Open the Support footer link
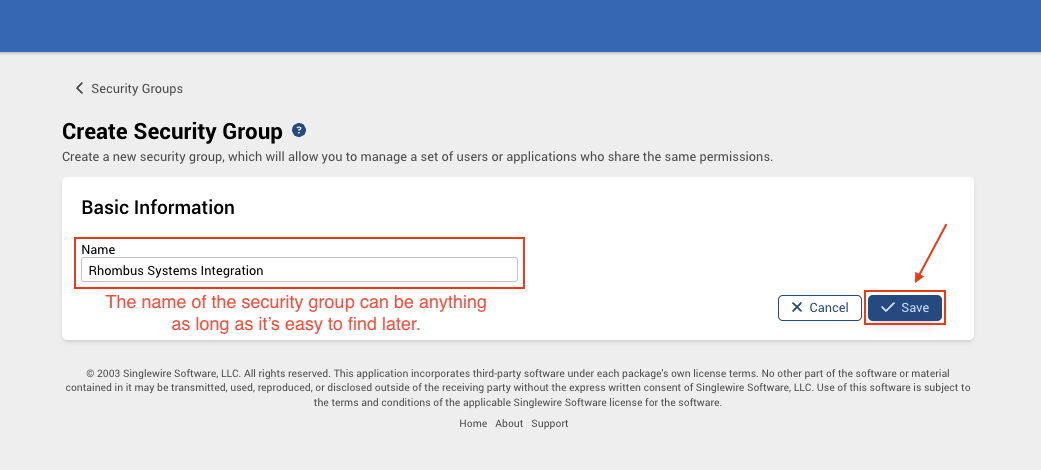Viewport: 1041px width, 470px height. [550, 424]
